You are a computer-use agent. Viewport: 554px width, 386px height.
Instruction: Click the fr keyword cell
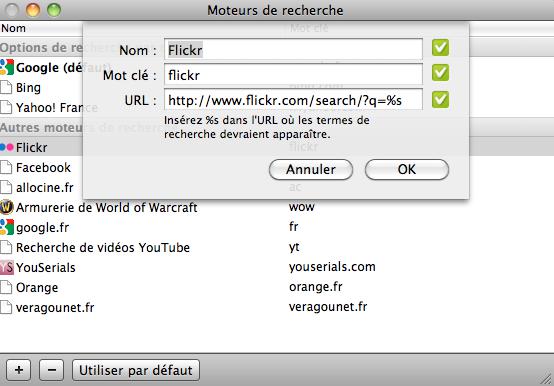pyautogui.click(x=294, y=226)
